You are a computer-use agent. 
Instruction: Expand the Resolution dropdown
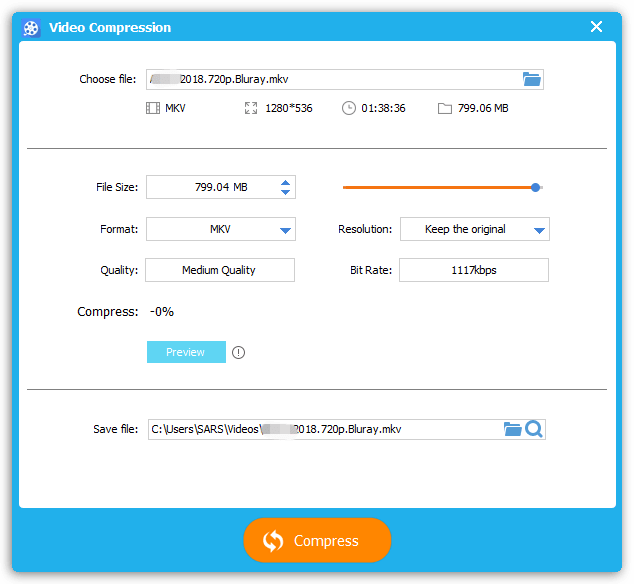click(539, 230)
